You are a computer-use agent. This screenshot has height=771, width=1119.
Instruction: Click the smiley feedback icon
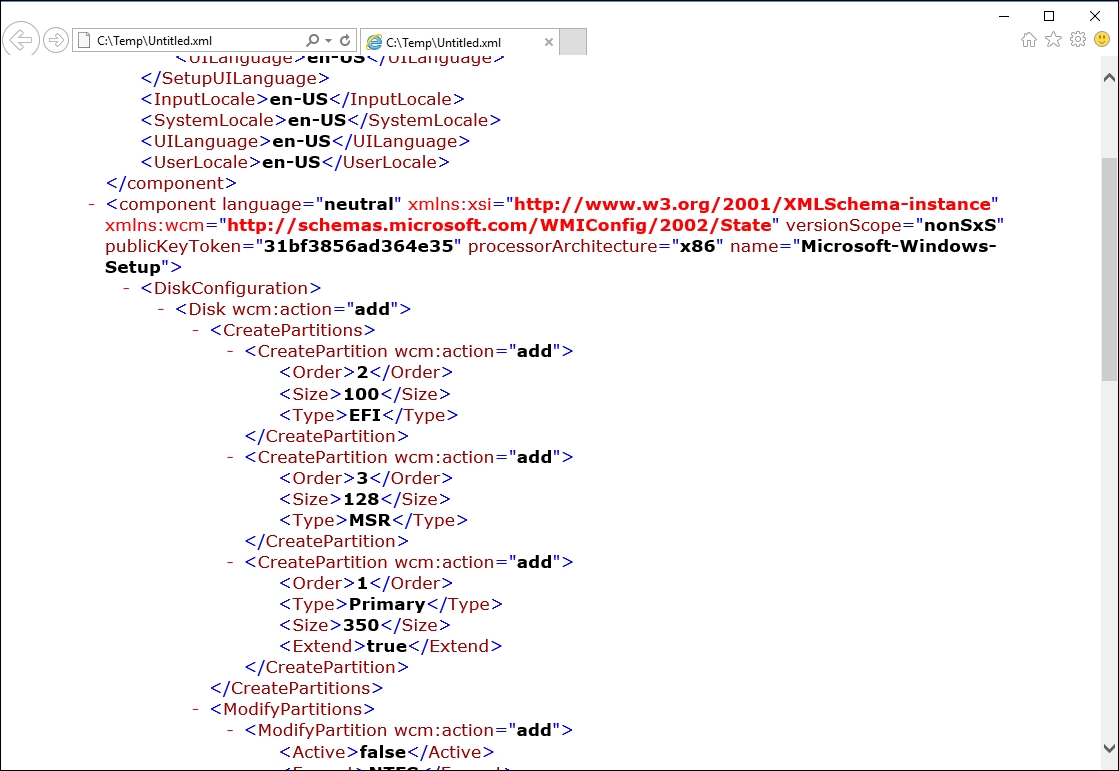tap(1102, 40)
